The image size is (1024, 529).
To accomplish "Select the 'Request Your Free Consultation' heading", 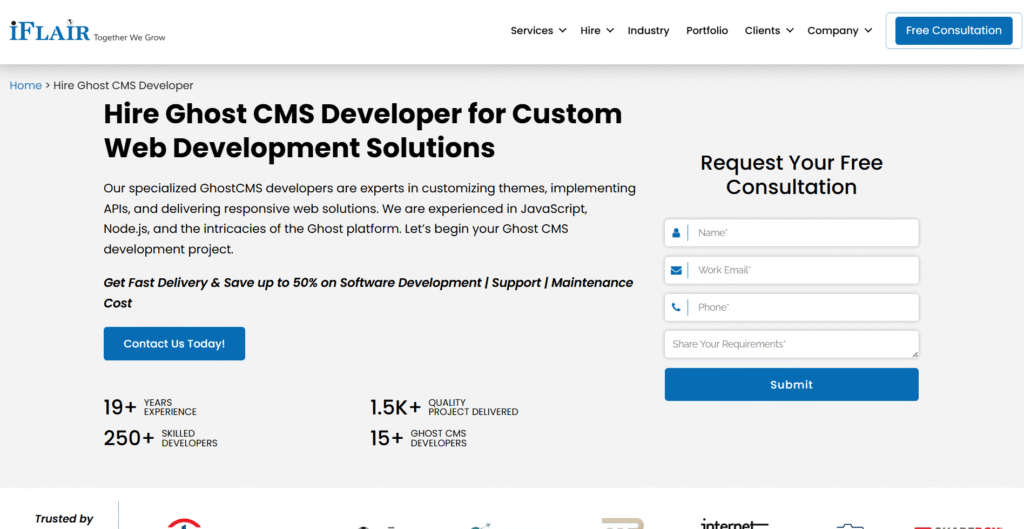I will click(792, 174).
